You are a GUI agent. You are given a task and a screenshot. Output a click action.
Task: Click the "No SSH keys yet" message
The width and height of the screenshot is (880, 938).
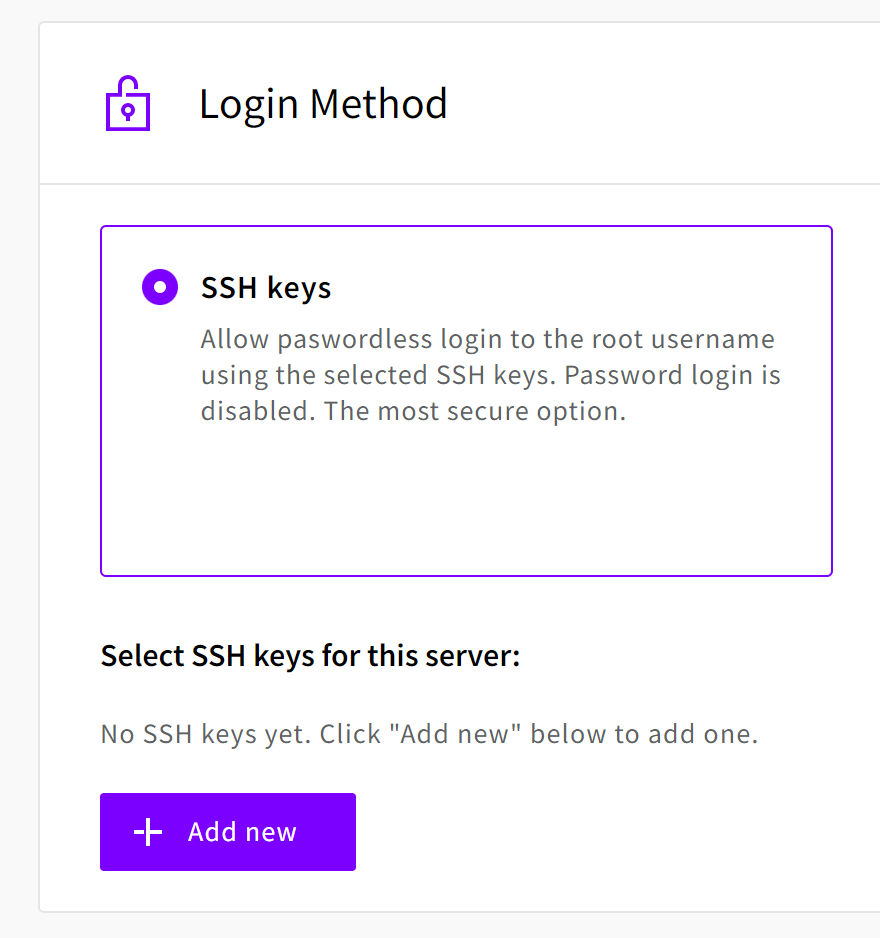point(429,735)
